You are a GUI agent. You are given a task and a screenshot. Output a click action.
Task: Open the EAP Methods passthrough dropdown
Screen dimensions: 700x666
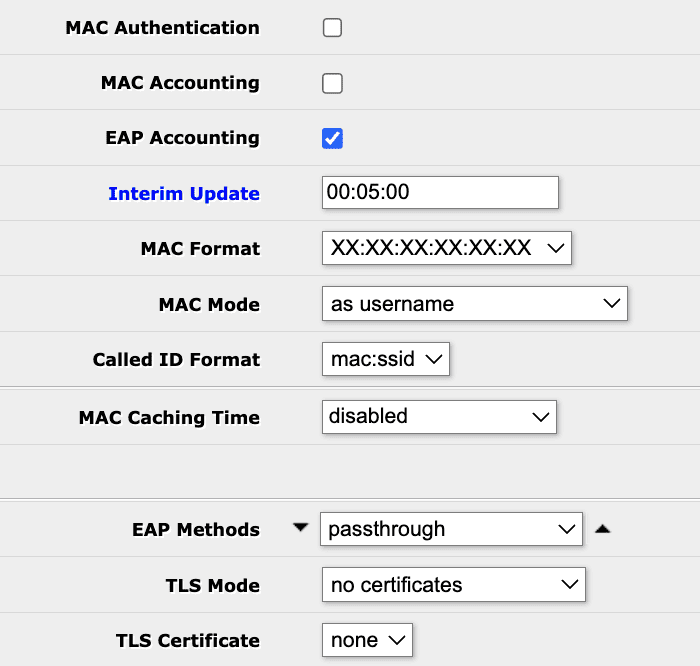pos(451,529)
